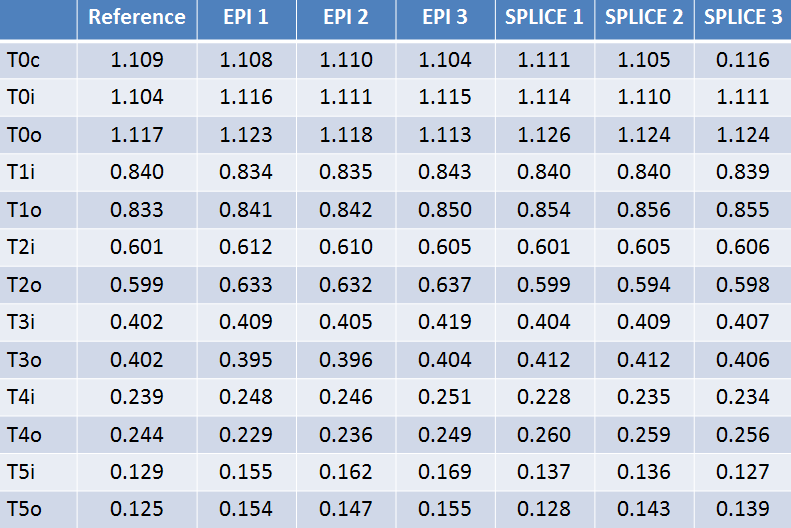Click the T4i SPLICE 1 value 0.228
The width and height of the screenshot is (791, 528).
click(545, 398)
